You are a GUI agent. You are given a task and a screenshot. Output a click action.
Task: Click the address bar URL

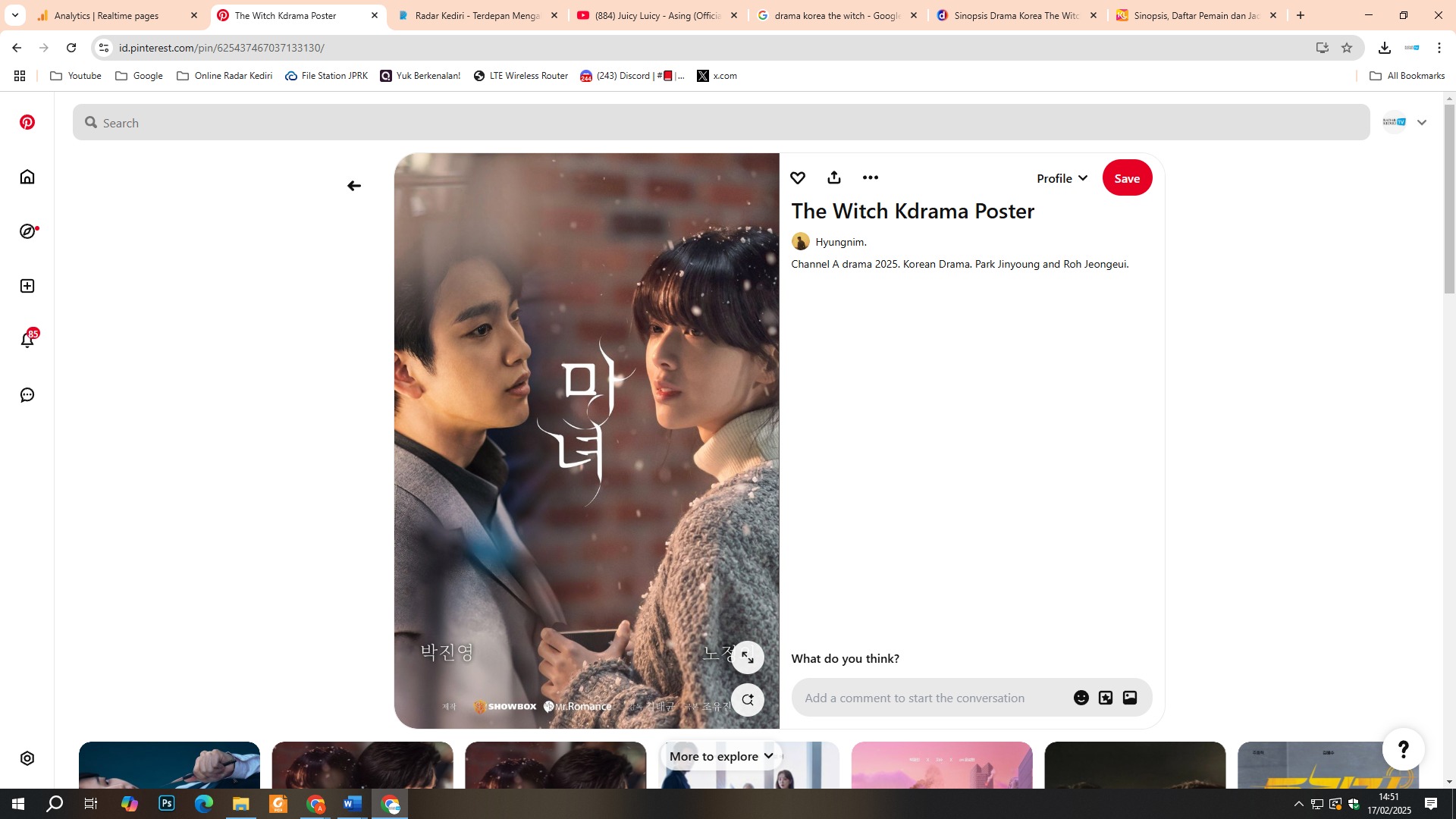[x=221, y=48]
